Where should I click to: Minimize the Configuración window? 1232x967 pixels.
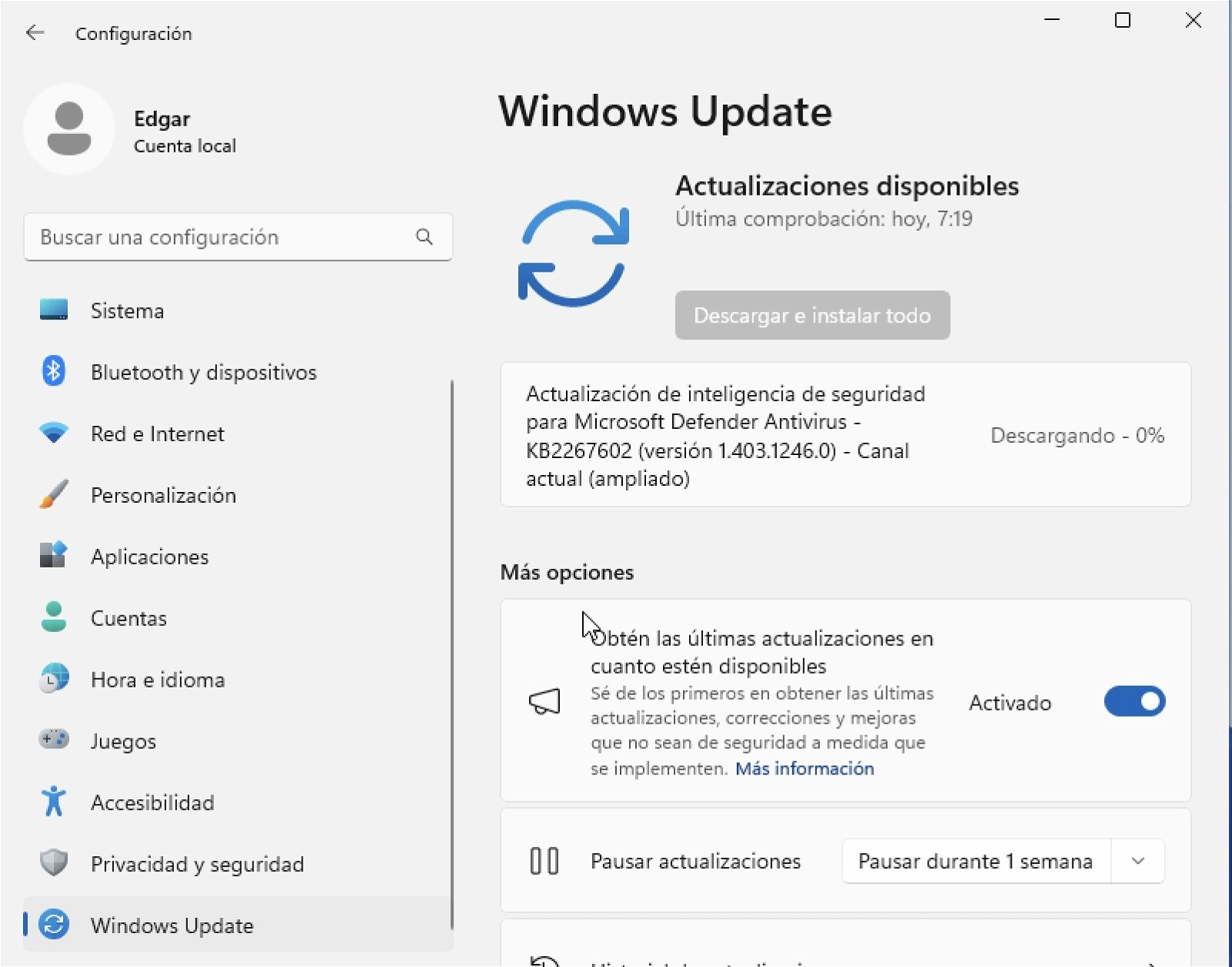(1052, 20)
